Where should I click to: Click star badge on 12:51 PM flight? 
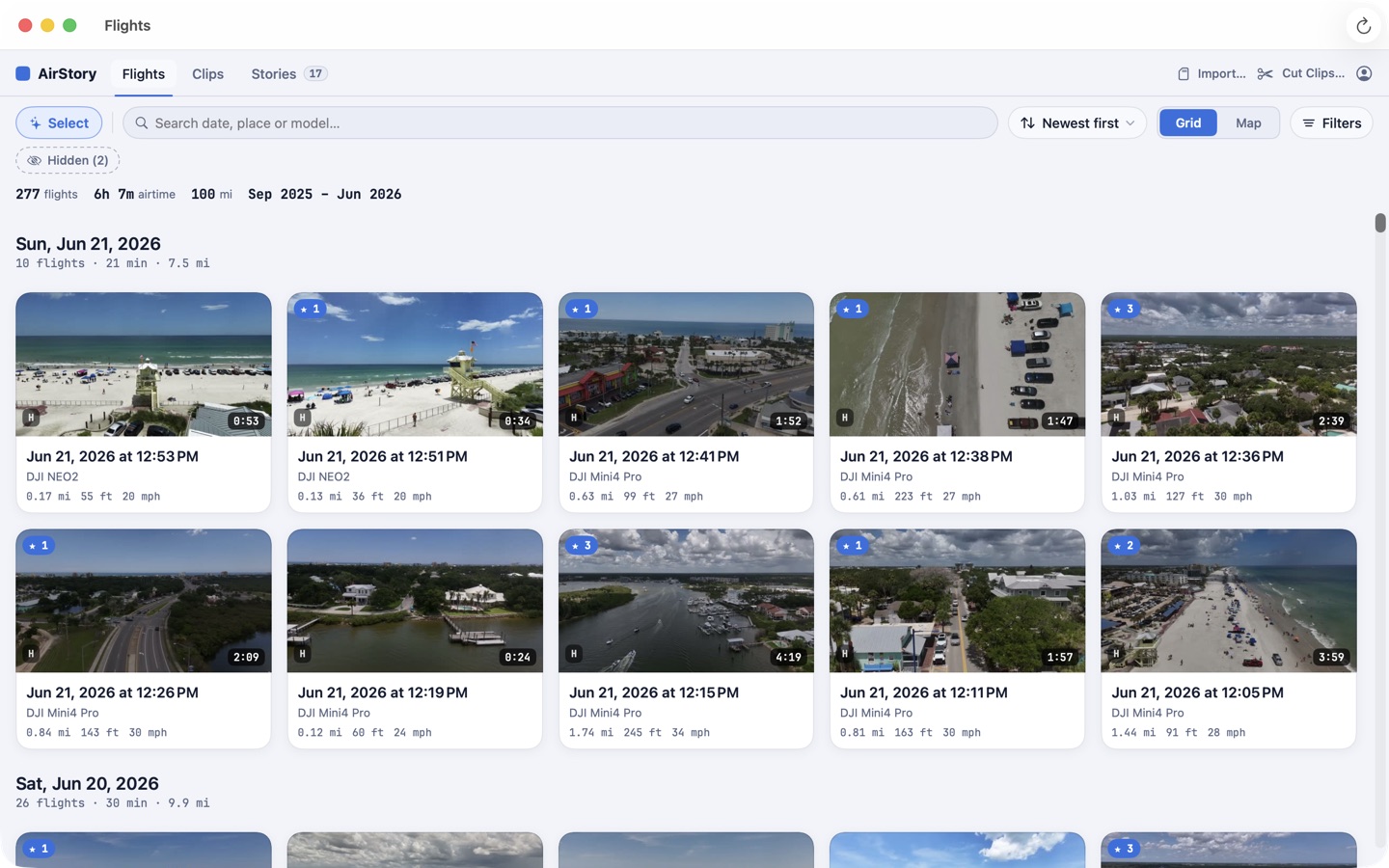[x=310, y=309]
